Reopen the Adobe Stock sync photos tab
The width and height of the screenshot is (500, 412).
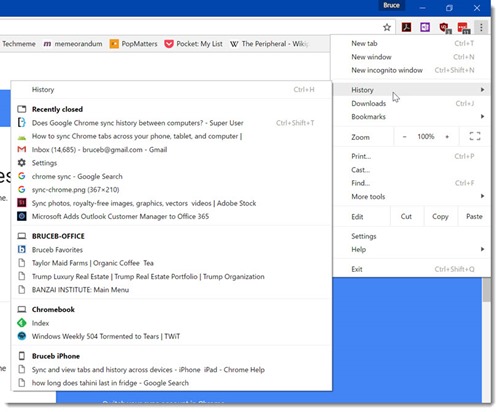172,203
